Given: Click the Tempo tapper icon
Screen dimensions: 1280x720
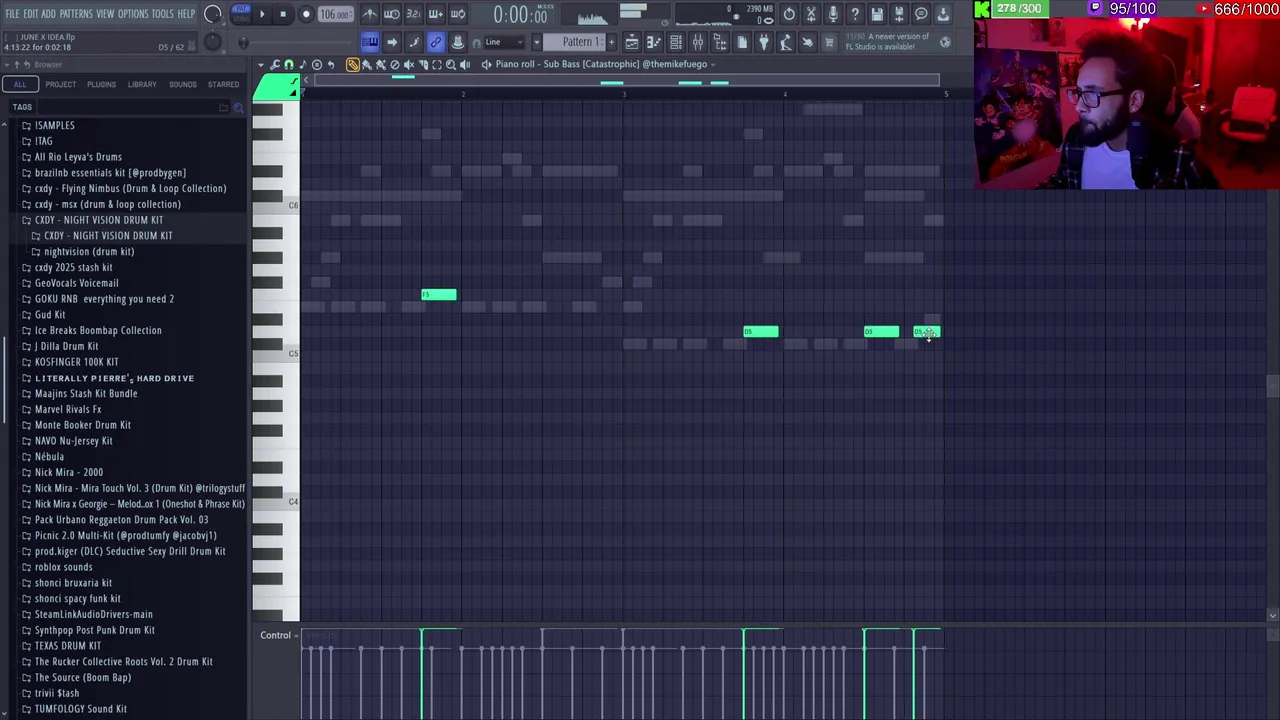Looking at the screenshot, I should [x=786, y=42].
